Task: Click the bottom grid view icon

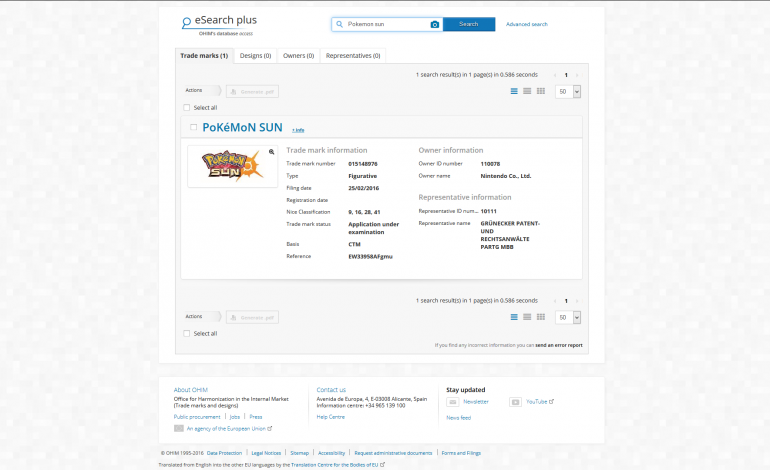Action: coord(541,317)
